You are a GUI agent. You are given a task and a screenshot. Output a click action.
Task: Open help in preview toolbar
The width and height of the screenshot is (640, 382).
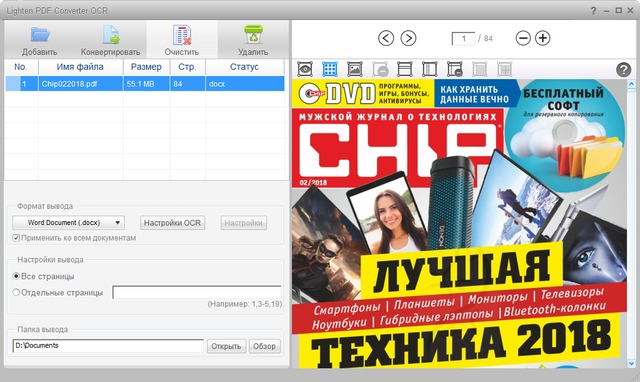click(x=623, y=70)
